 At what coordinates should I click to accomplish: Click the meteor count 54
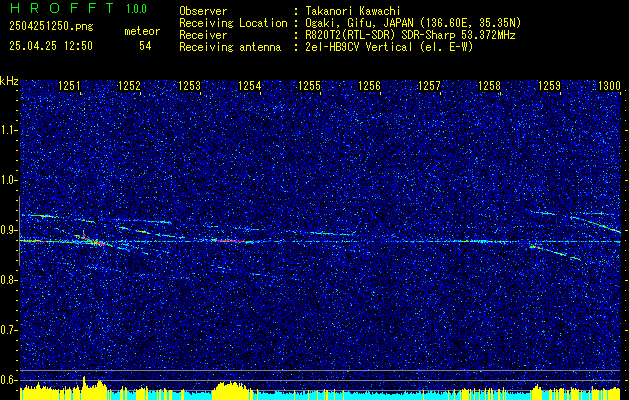pos(145,46)
